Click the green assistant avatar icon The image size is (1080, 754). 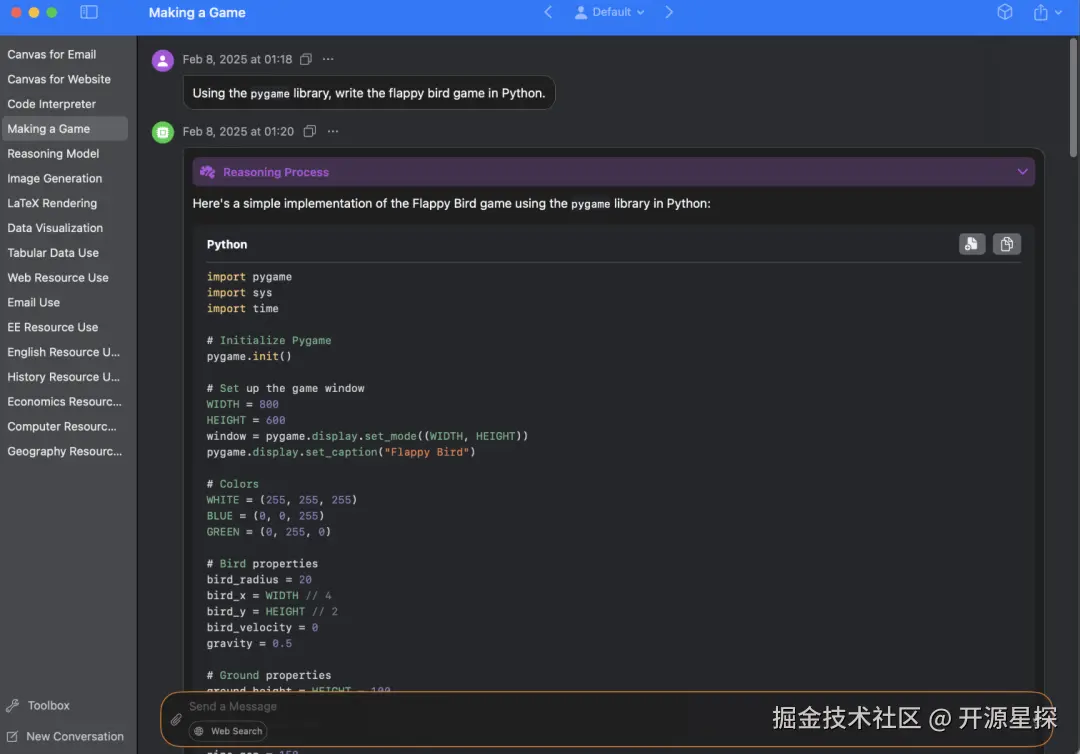pos(163,132)
